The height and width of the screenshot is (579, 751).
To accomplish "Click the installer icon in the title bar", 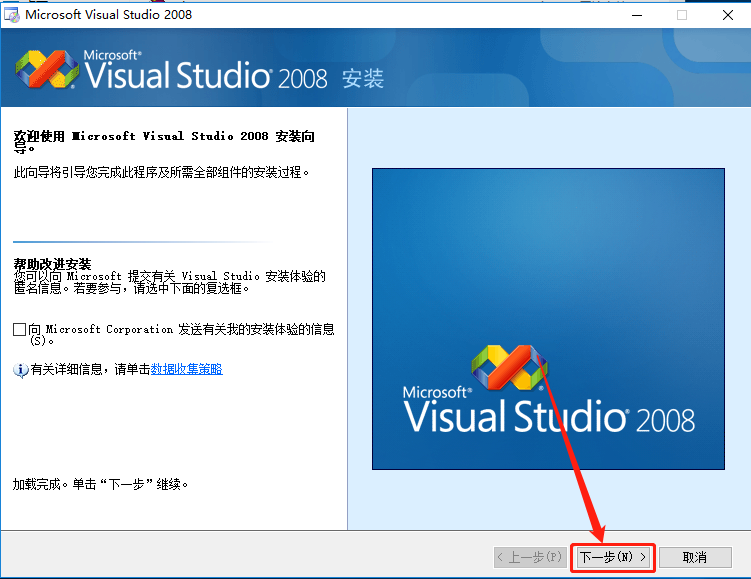I will 11,15.
